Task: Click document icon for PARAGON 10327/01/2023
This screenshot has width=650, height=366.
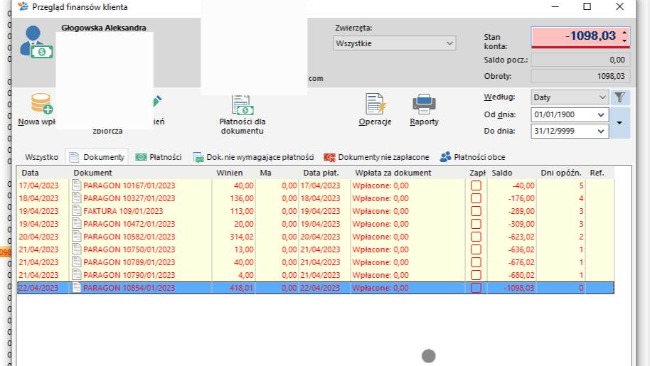Action: pos(76,198)
